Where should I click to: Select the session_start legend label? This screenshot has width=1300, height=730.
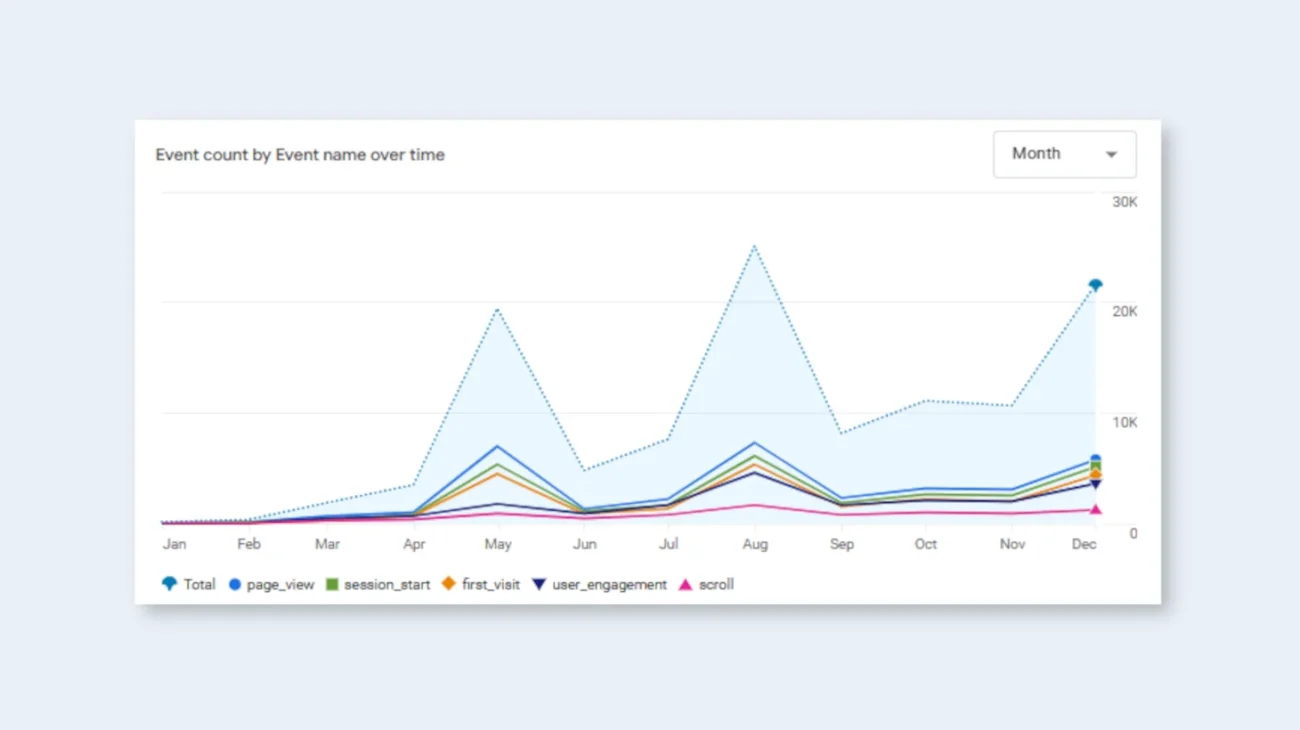click(x=387, y=584)
